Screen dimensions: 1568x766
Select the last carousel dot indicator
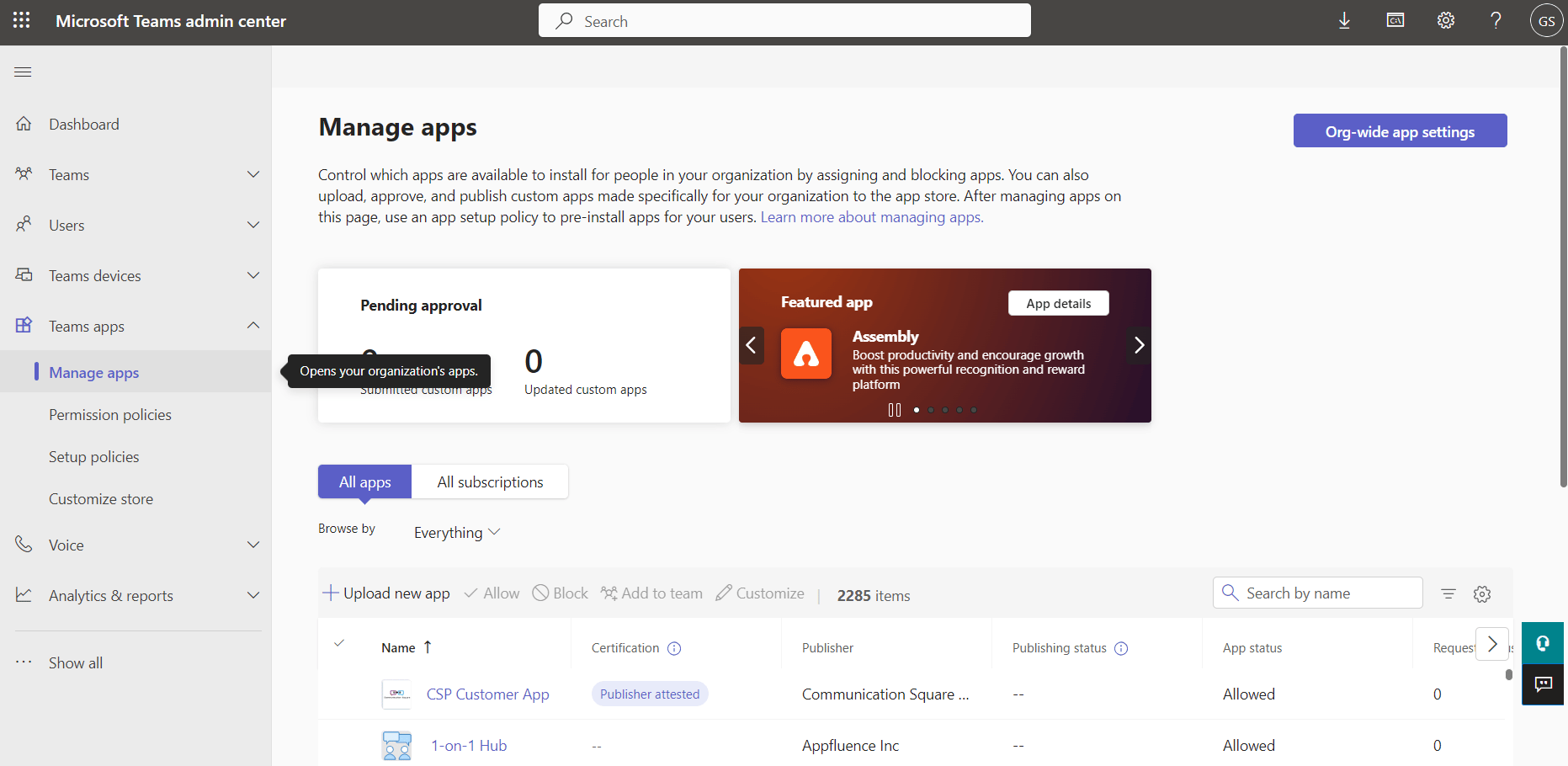click(x=974, y=410)
